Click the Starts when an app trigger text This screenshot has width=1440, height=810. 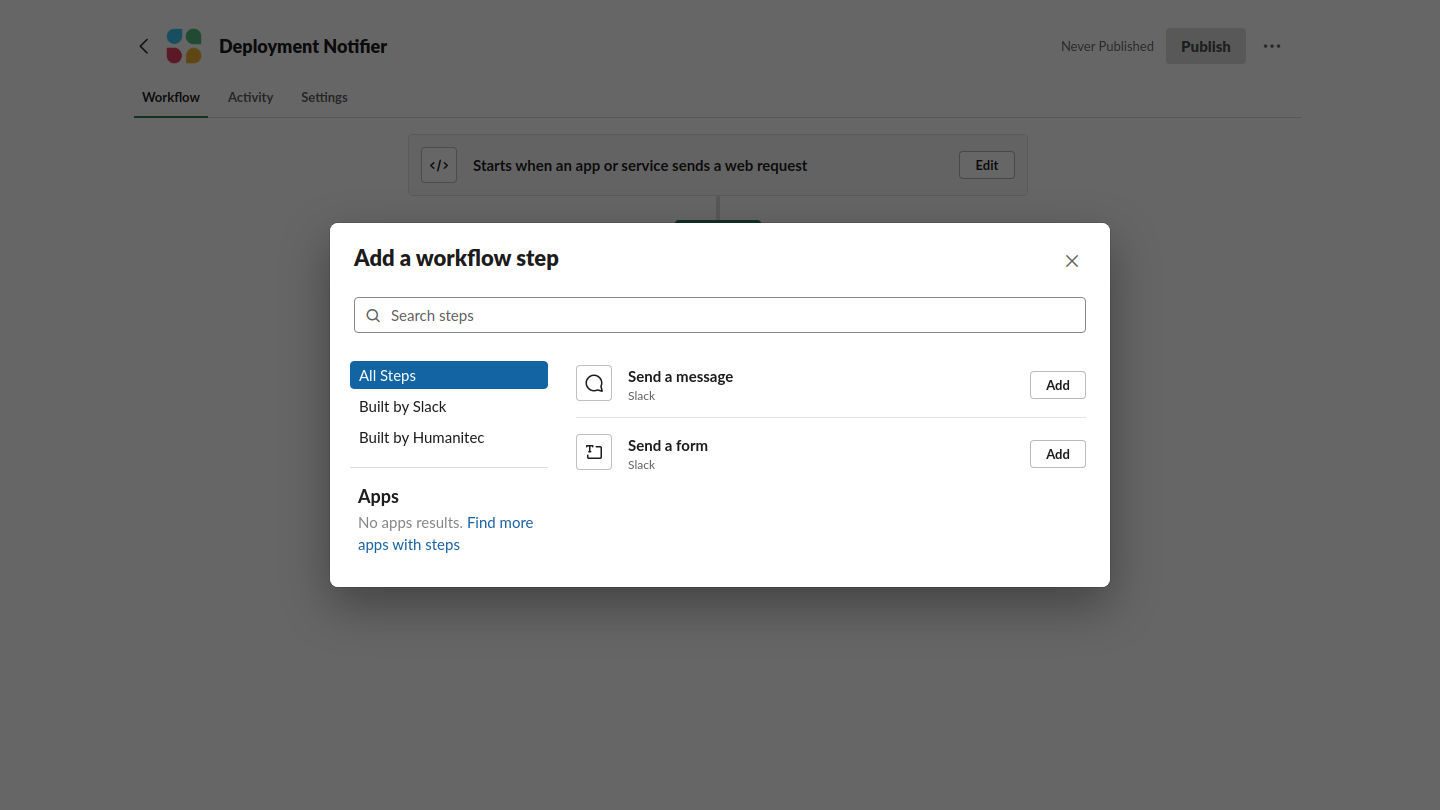[x=640, y=165]
